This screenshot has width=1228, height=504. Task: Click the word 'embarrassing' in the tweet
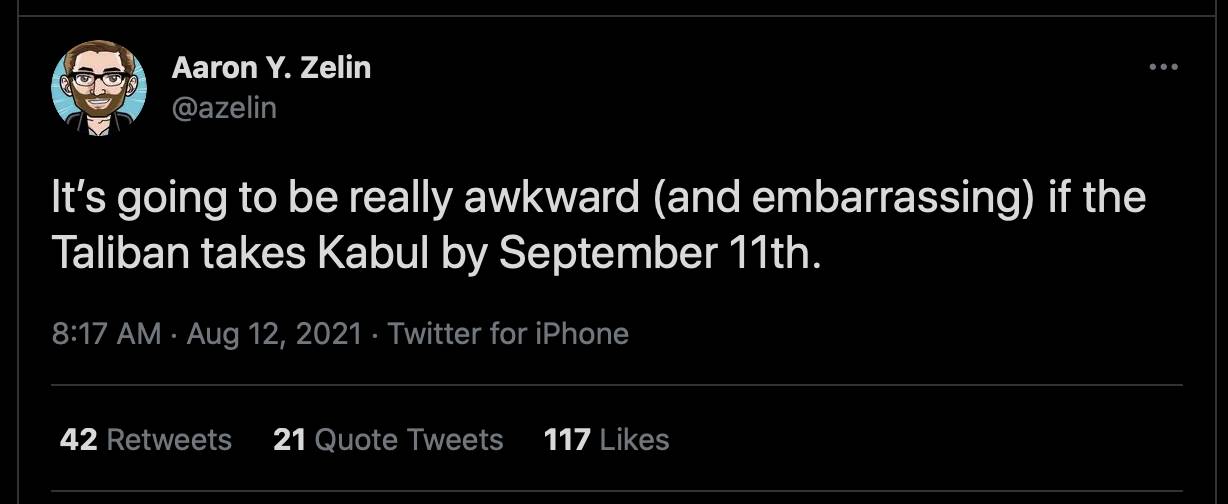coord(885,199)
